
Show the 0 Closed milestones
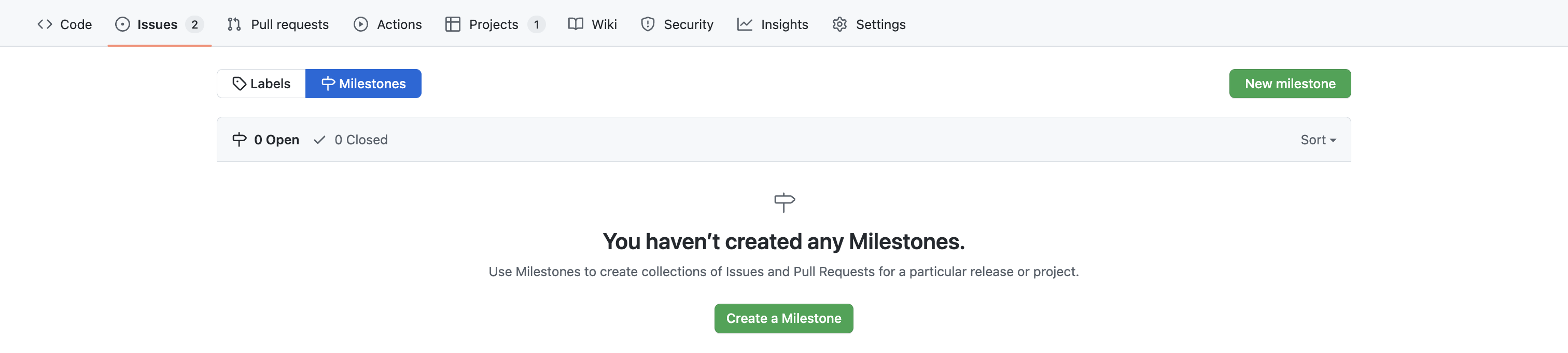pos(351,140)
